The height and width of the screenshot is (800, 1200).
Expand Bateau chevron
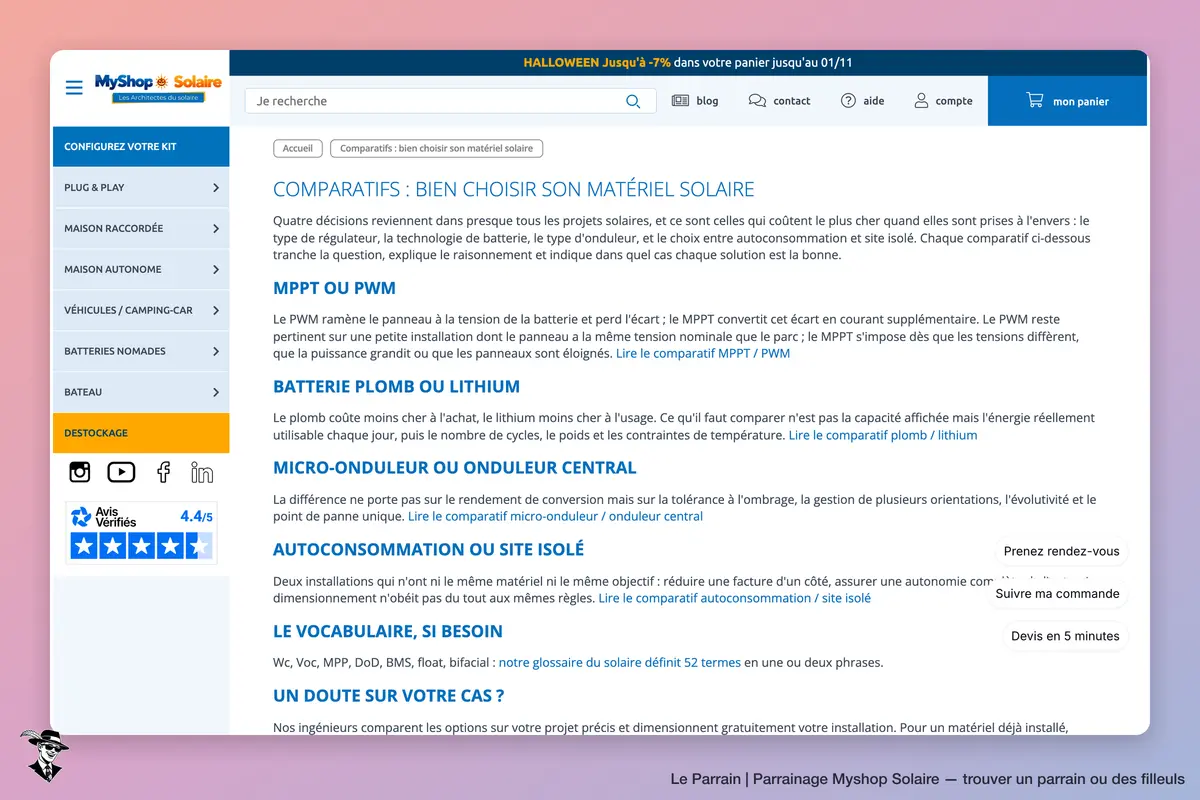tap(216, 392)
